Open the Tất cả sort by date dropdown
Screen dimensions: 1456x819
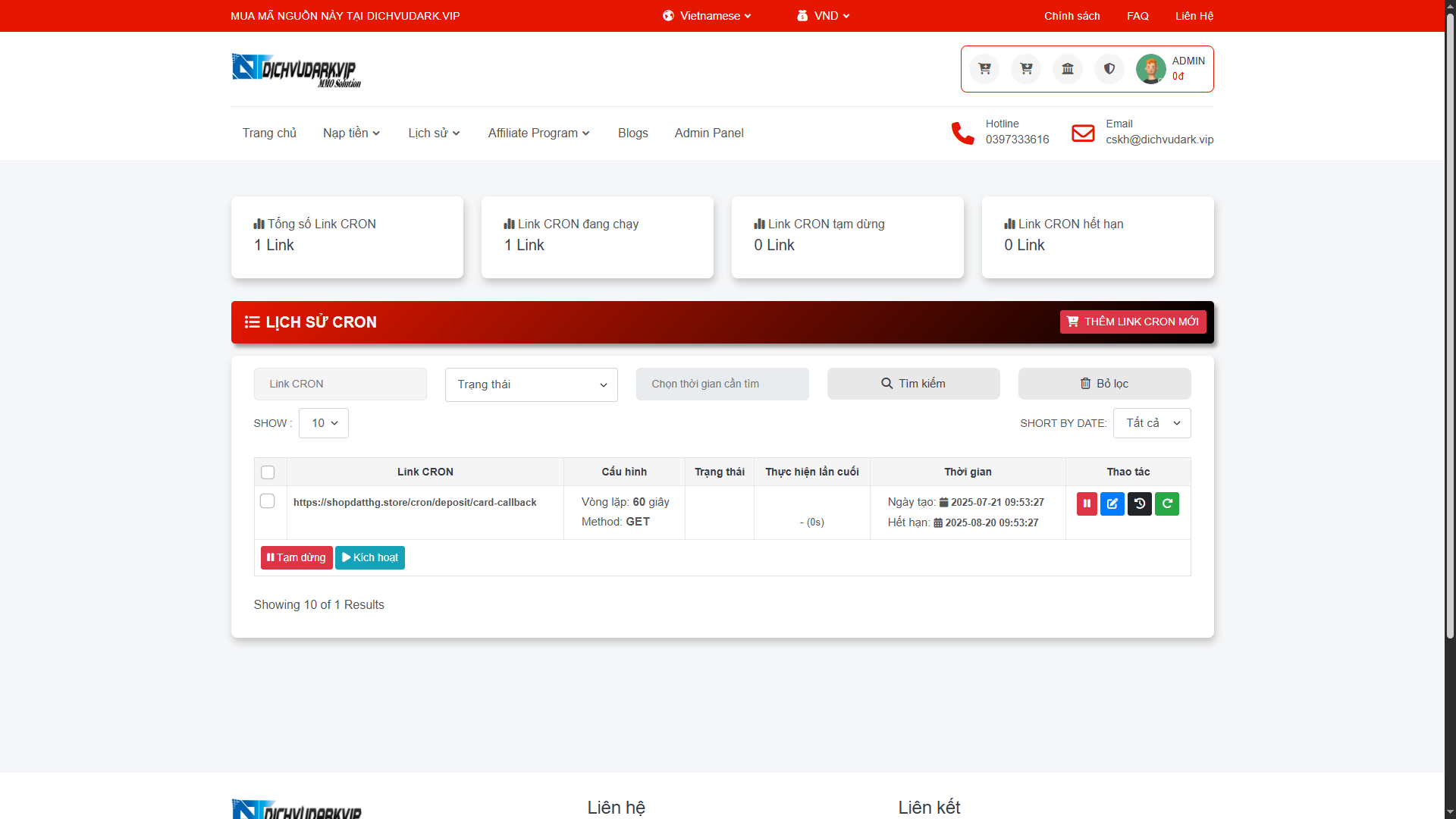click(x=1151, y=423)
